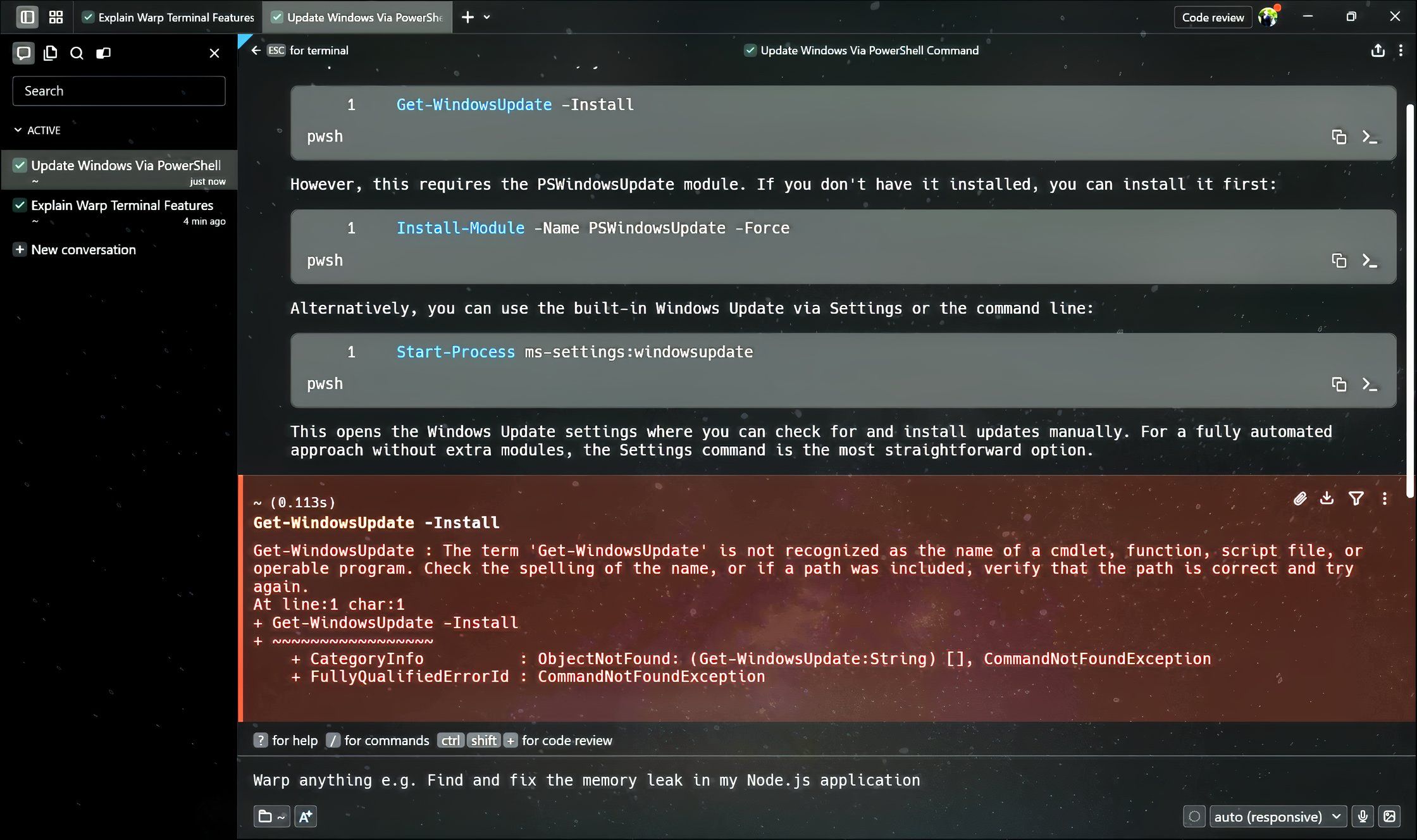Attach an image with picture icon
The image size is (1417, 840).
pyautogui.click(x=1389, y=817)
